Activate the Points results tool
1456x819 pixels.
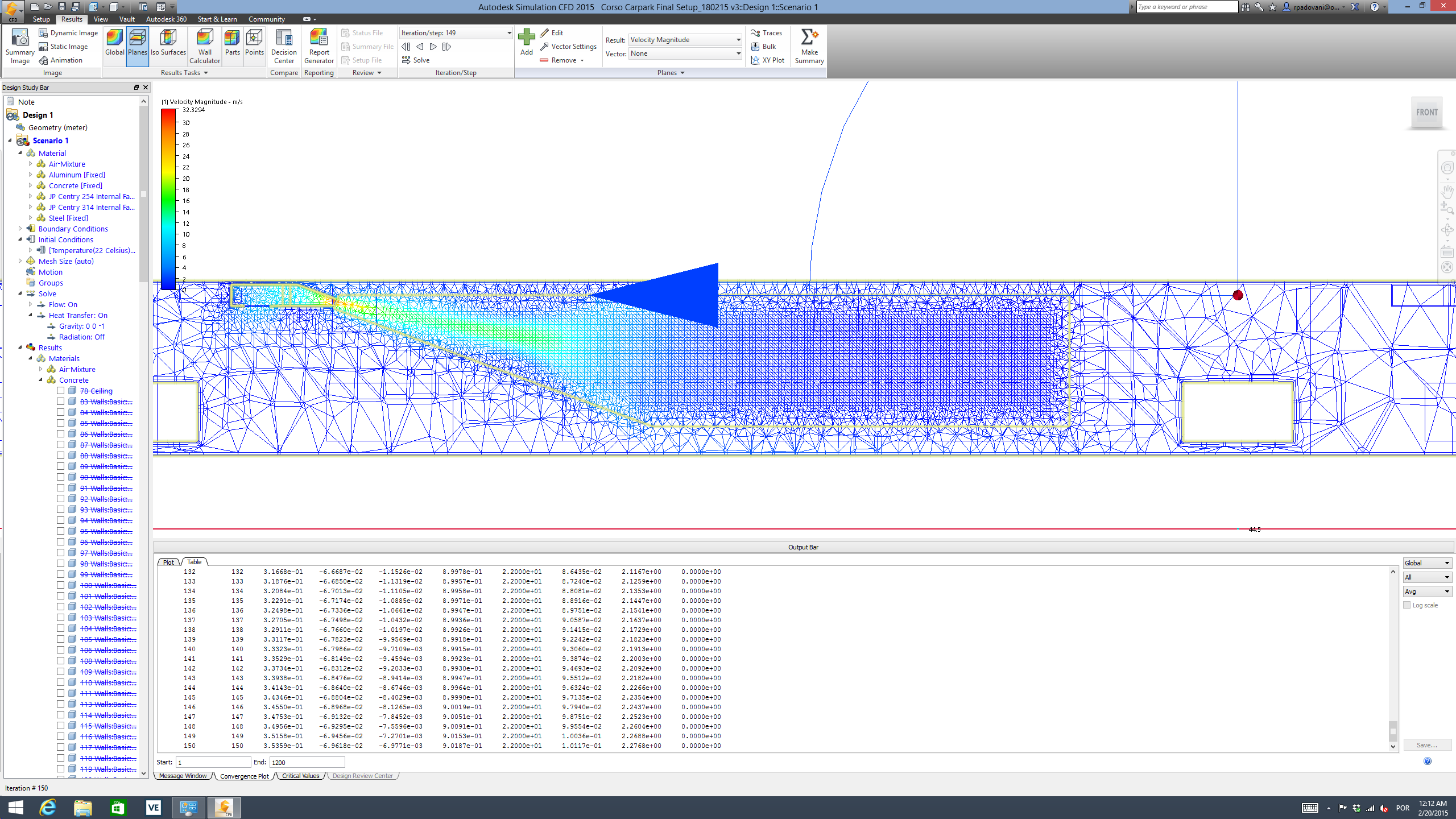click(254, 45)
